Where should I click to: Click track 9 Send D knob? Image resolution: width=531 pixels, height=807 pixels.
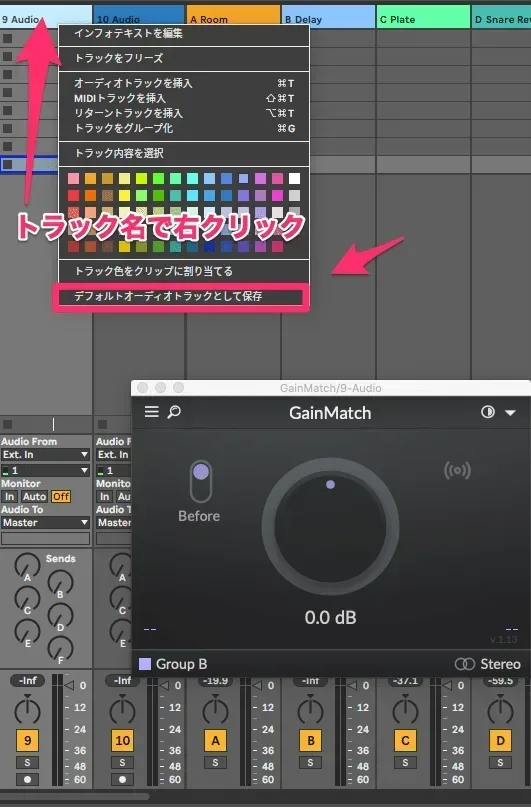coord(60,616)
